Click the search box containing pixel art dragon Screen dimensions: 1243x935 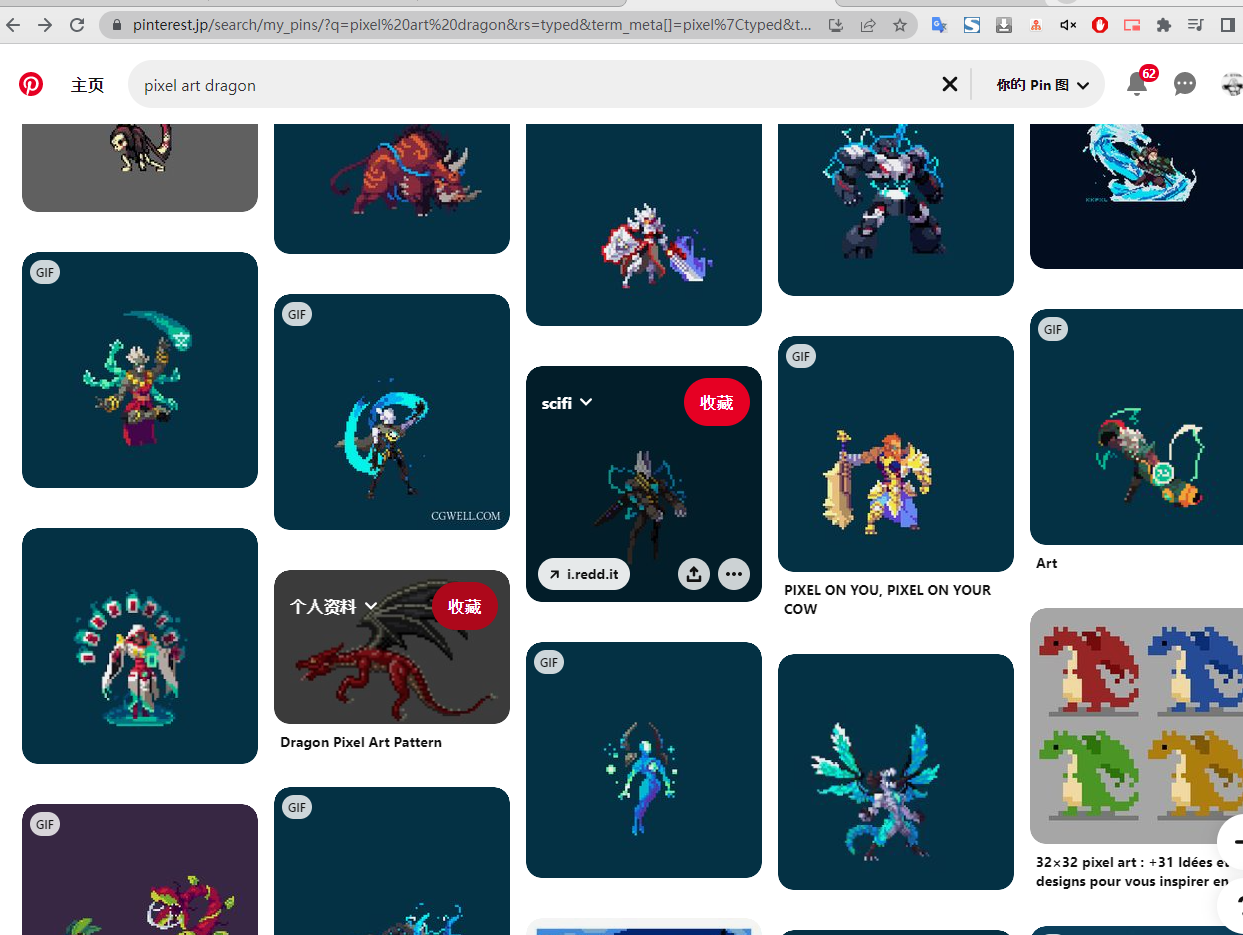tap(530, 85)
